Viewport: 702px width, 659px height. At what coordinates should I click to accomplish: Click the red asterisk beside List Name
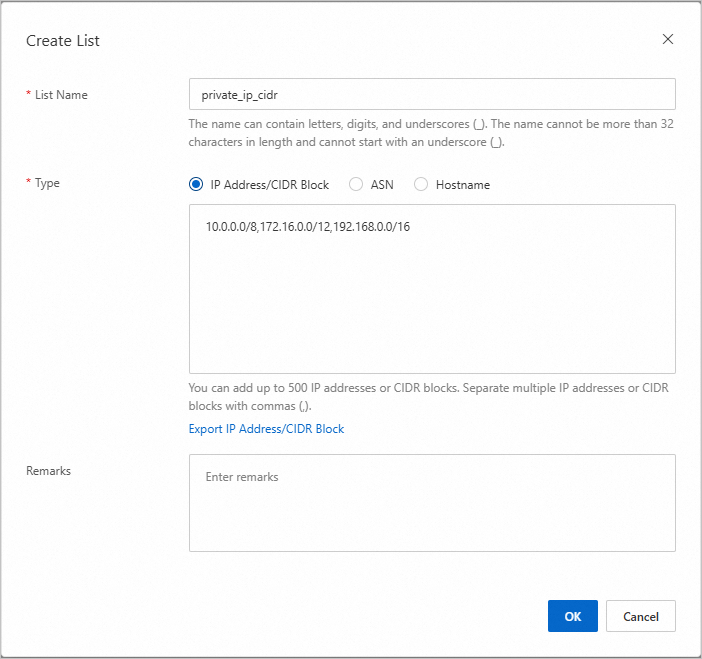28,95
